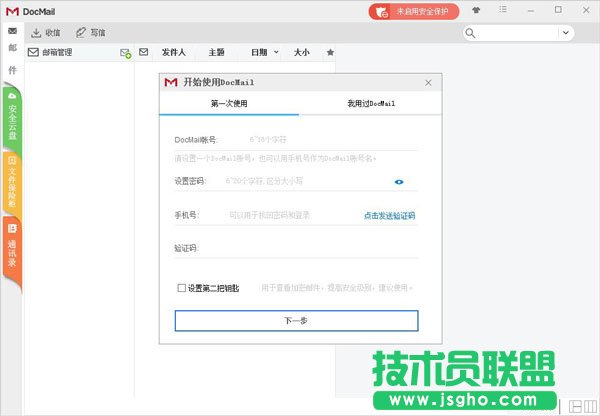The width and height of the screenshot is (600, 416).
Task: Toggle password visibility eye icon
Action: [398, 181]
